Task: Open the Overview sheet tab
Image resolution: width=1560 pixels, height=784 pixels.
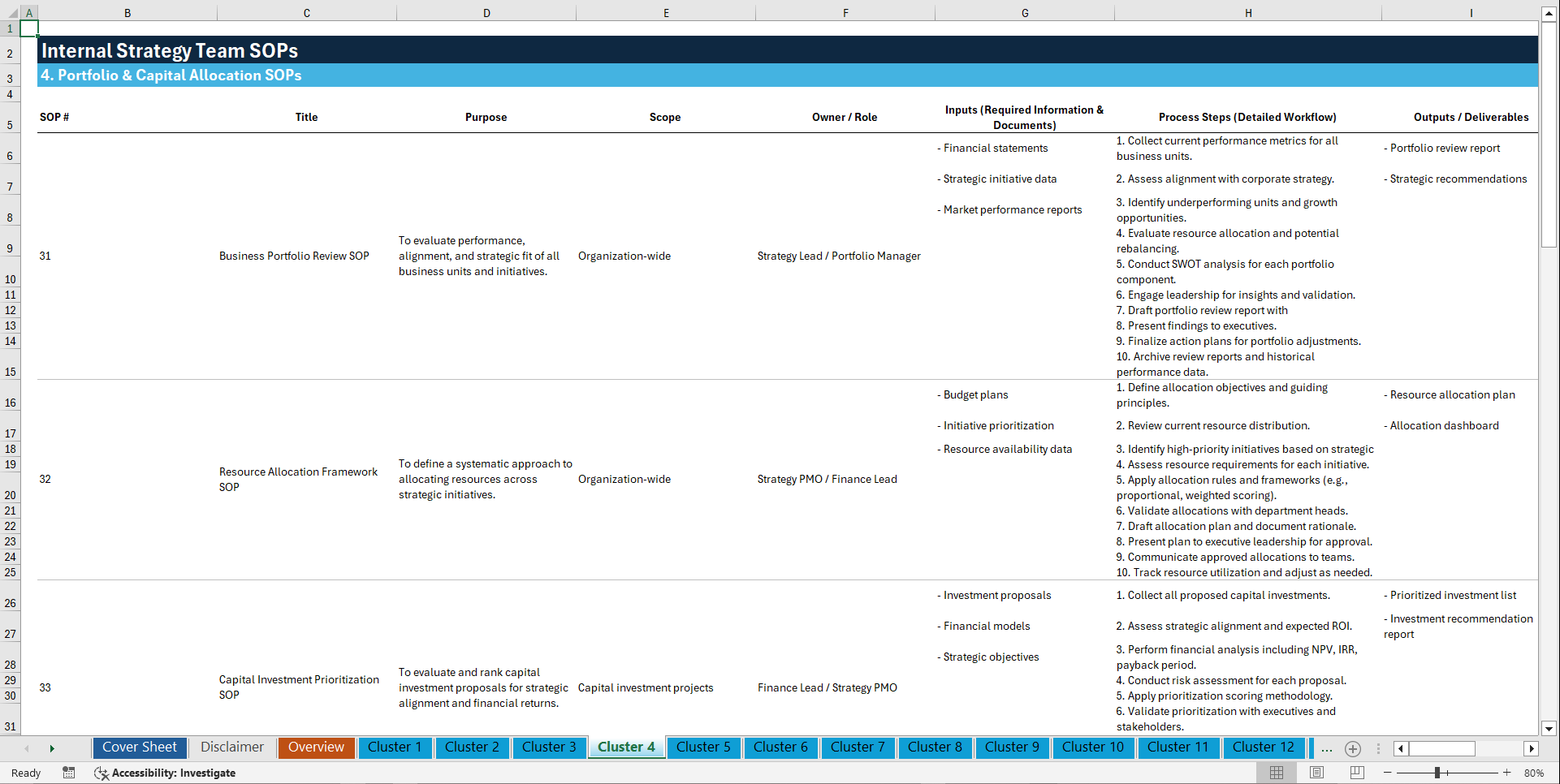Action: tap(316, 747)
